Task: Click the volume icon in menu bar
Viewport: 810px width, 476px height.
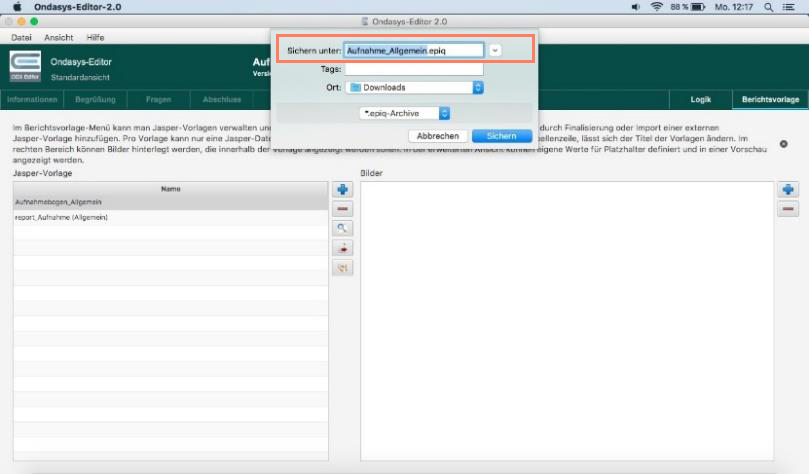Action: point(635,7)
